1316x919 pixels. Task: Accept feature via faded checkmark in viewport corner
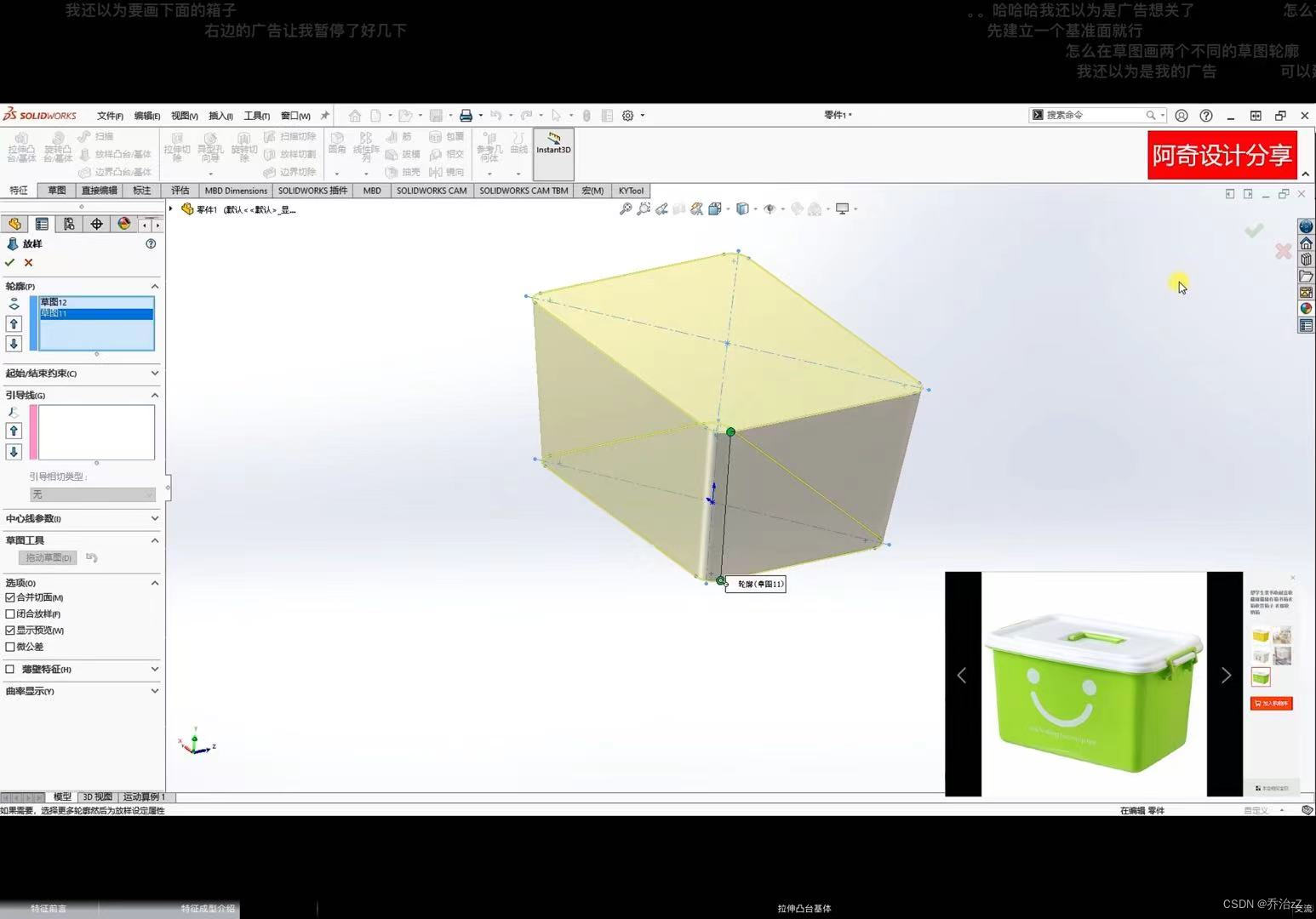click(1254, 231)
